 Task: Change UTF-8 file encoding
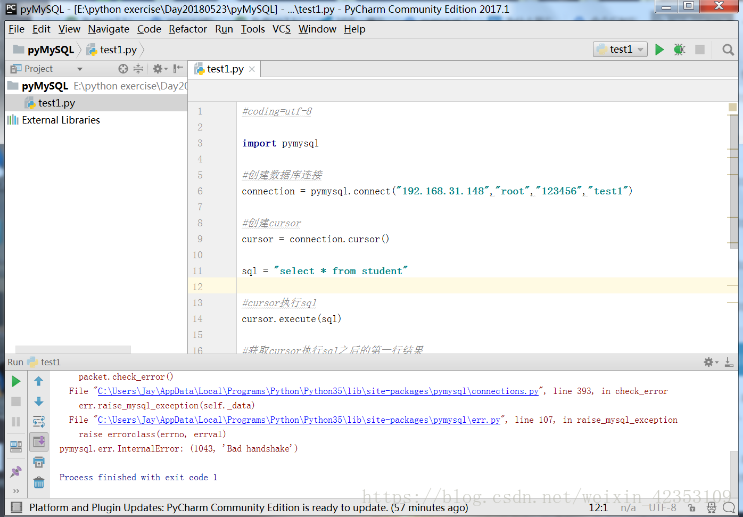point(663,508)
